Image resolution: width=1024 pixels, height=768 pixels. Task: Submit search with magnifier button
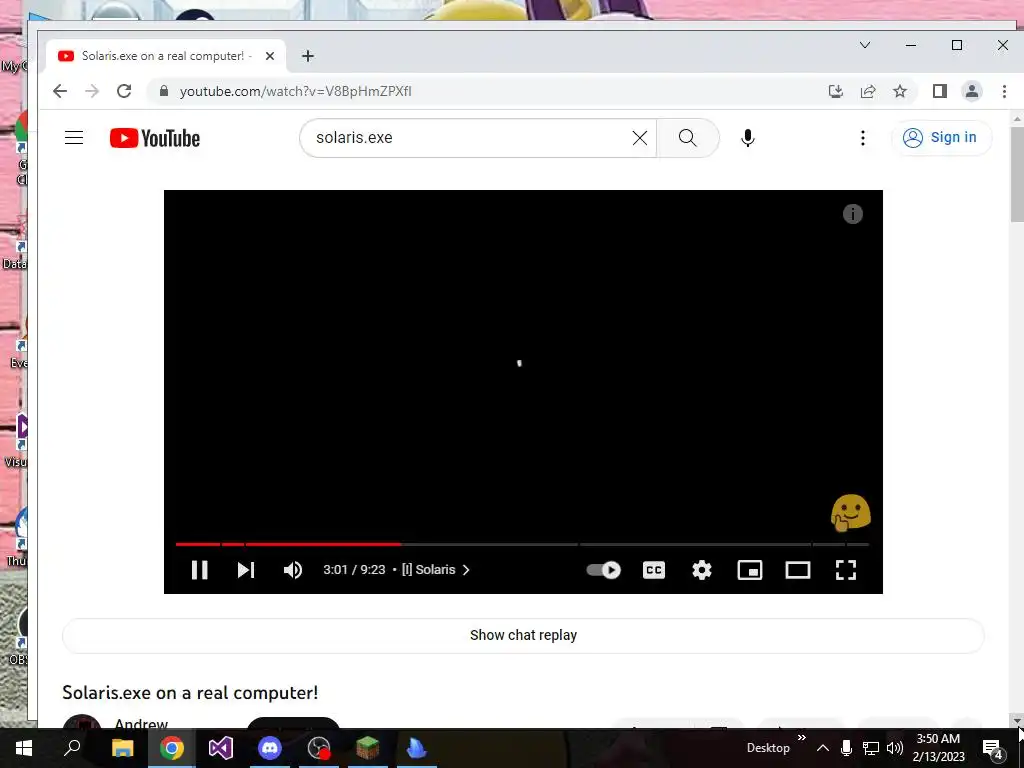[688, 138]
